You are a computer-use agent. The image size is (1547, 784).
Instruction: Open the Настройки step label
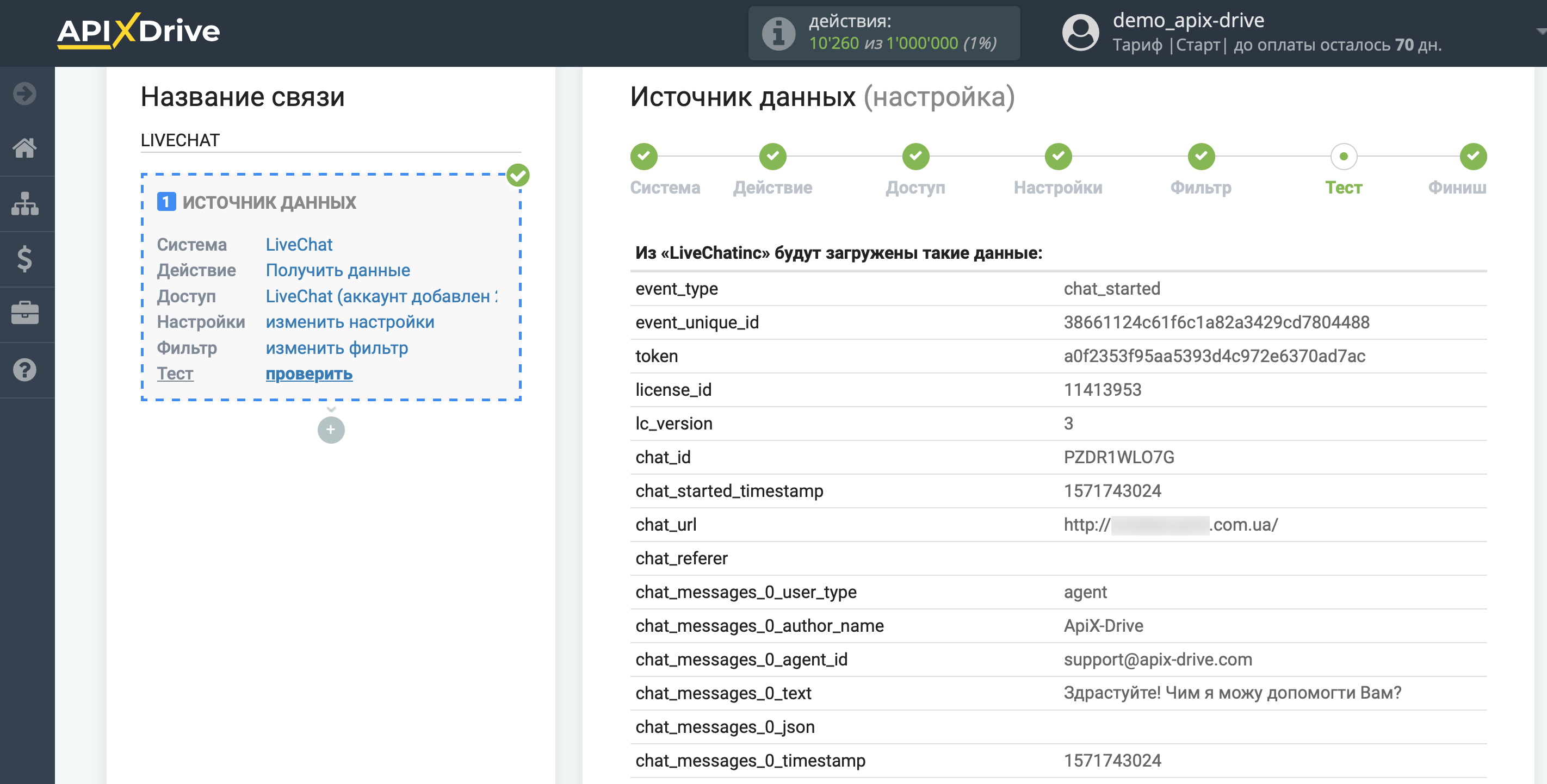[x=1058, y=188]
